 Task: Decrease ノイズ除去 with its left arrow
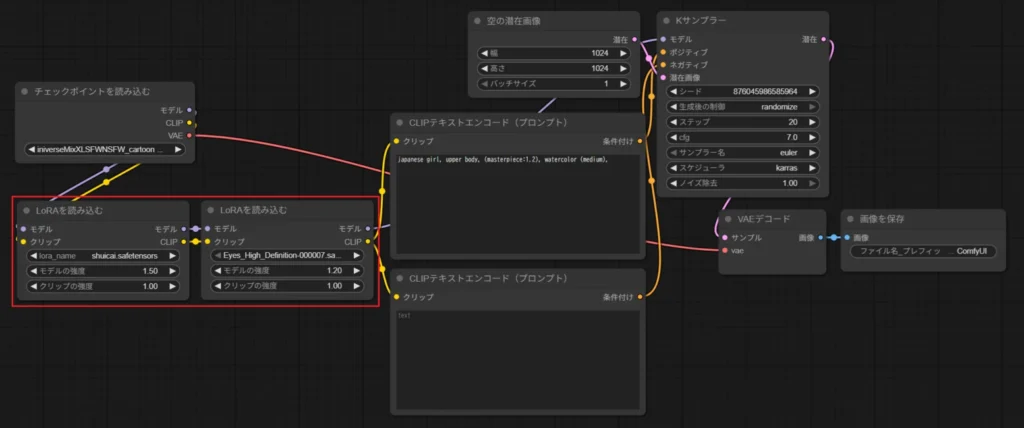coord(673,184)
